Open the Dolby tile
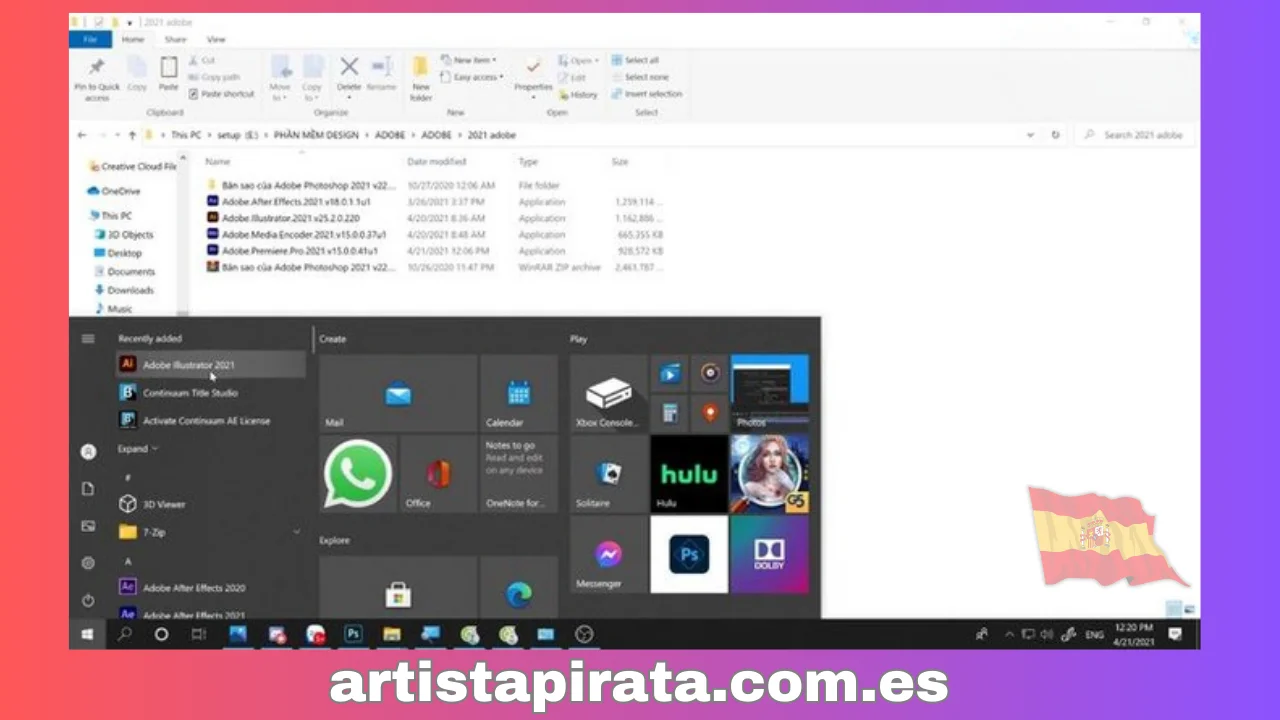The image size is (1280, 720). pyautogui.click(x=769, y=555)
